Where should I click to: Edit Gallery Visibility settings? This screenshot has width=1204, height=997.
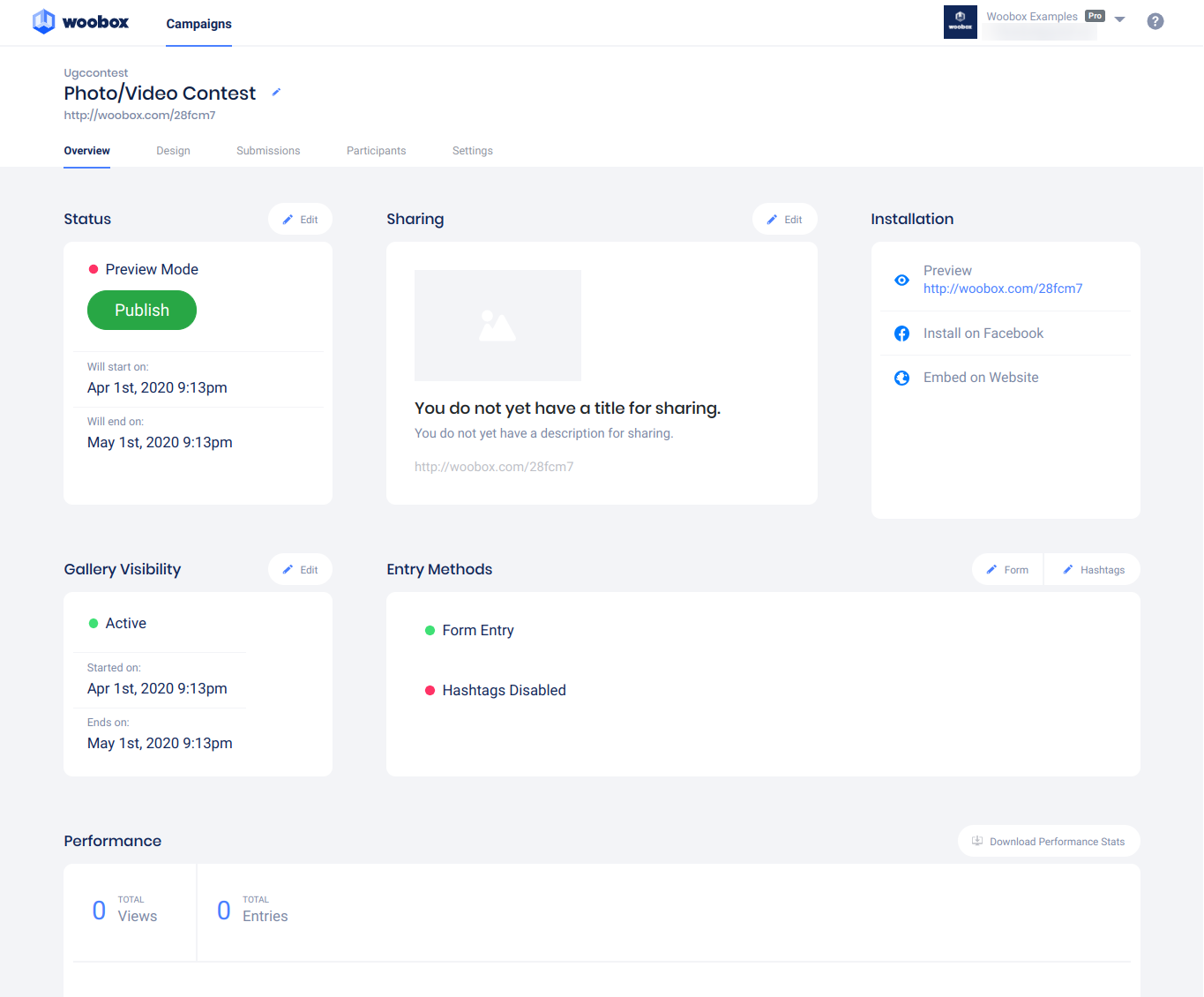coord(300,570)
